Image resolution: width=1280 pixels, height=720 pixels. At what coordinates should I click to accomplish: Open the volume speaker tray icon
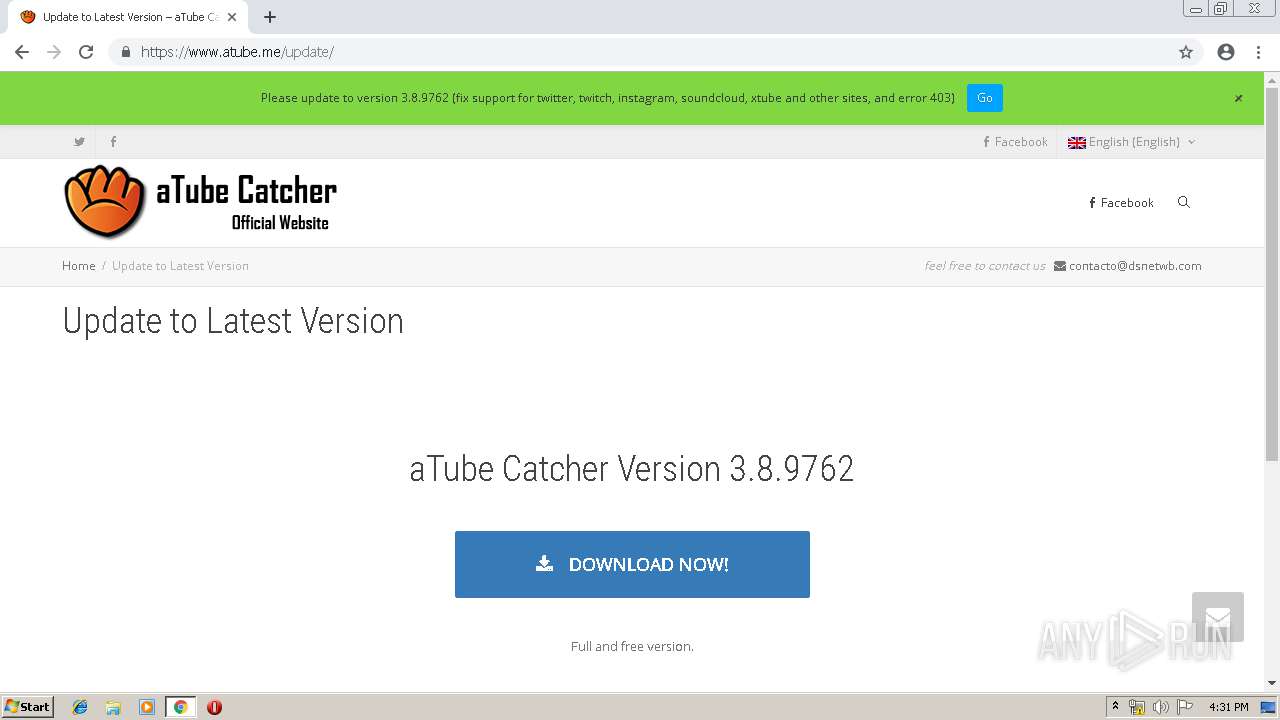point(1161,707)
